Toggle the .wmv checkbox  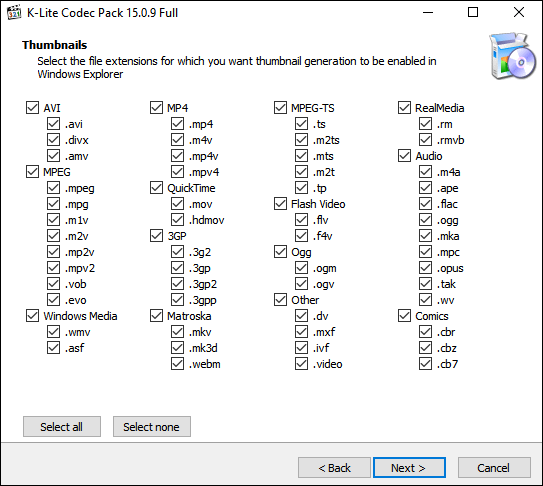click(53, 332)
